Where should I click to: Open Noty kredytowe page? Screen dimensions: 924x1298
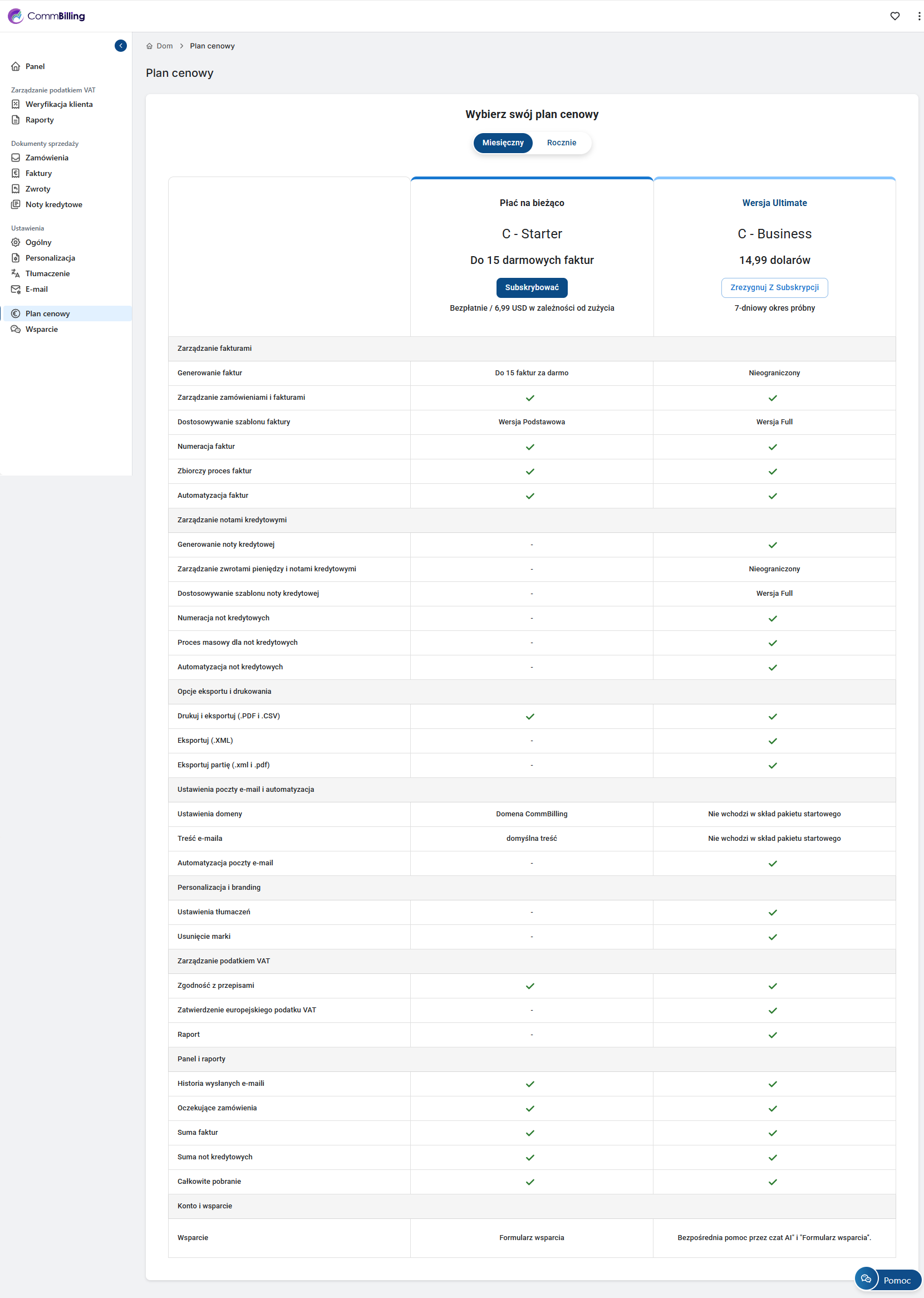click(53, 205)
